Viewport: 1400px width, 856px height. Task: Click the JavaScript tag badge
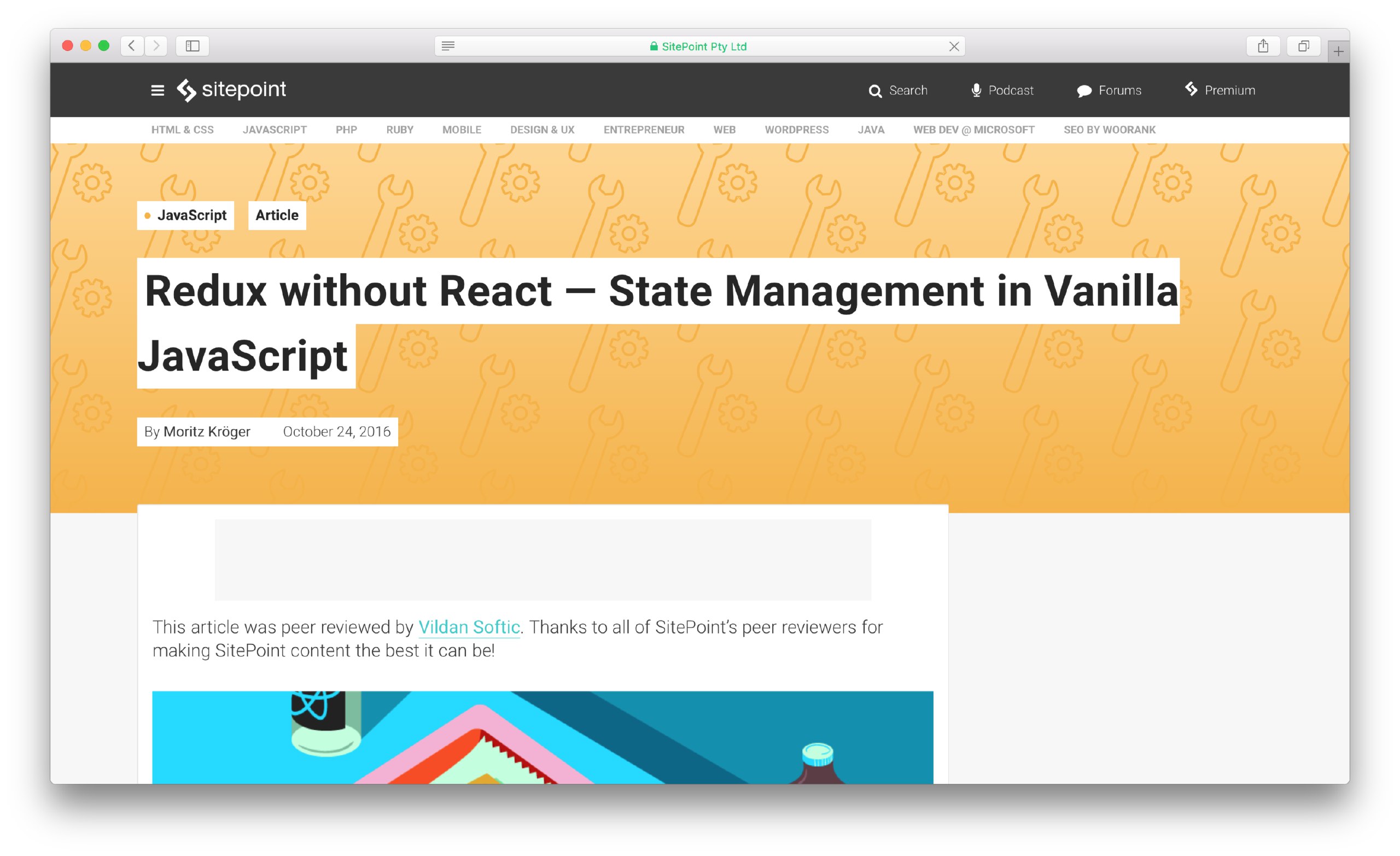[185, 215]
